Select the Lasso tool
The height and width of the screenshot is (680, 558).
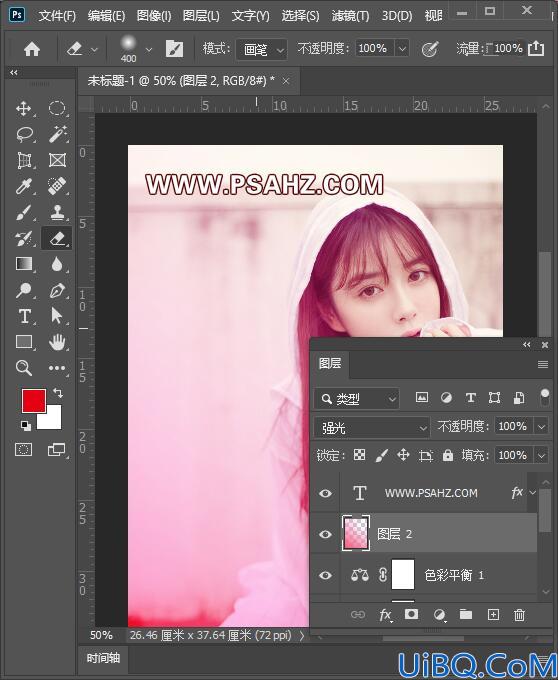(x=24, y=134)
